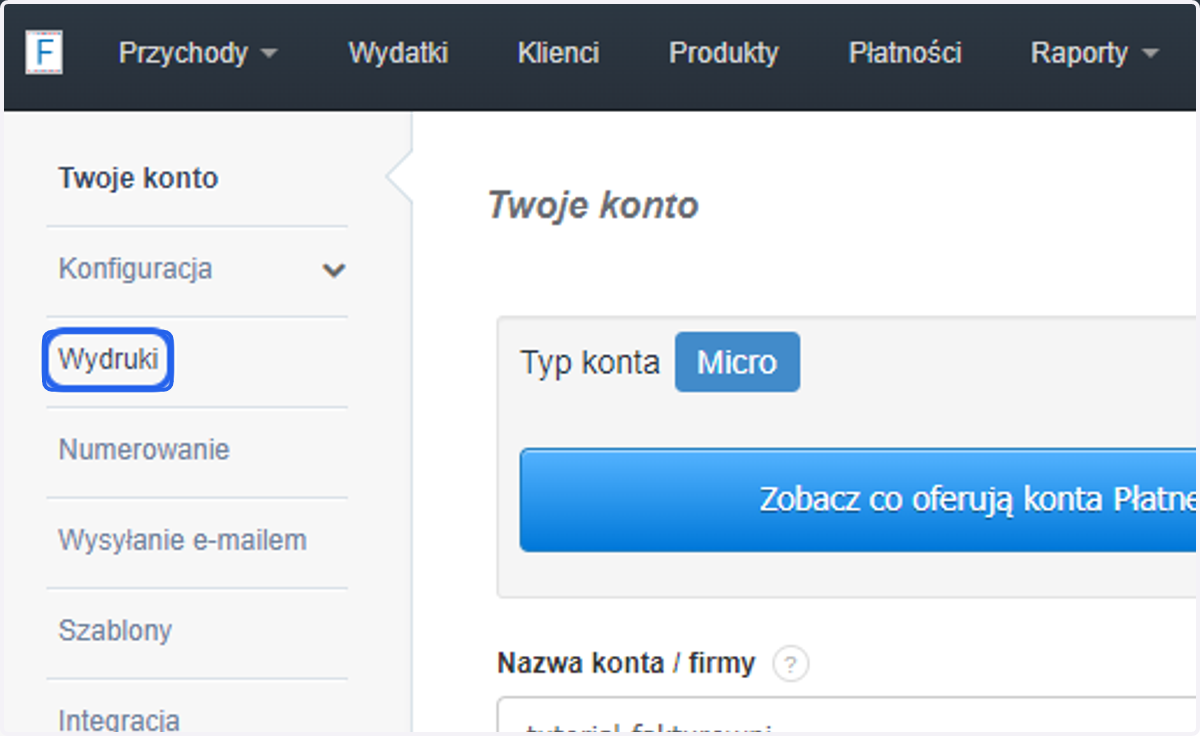Viewport: 1200px width, 736px height.
Task: Select Szablony in the sidebar
Action: 115,631
